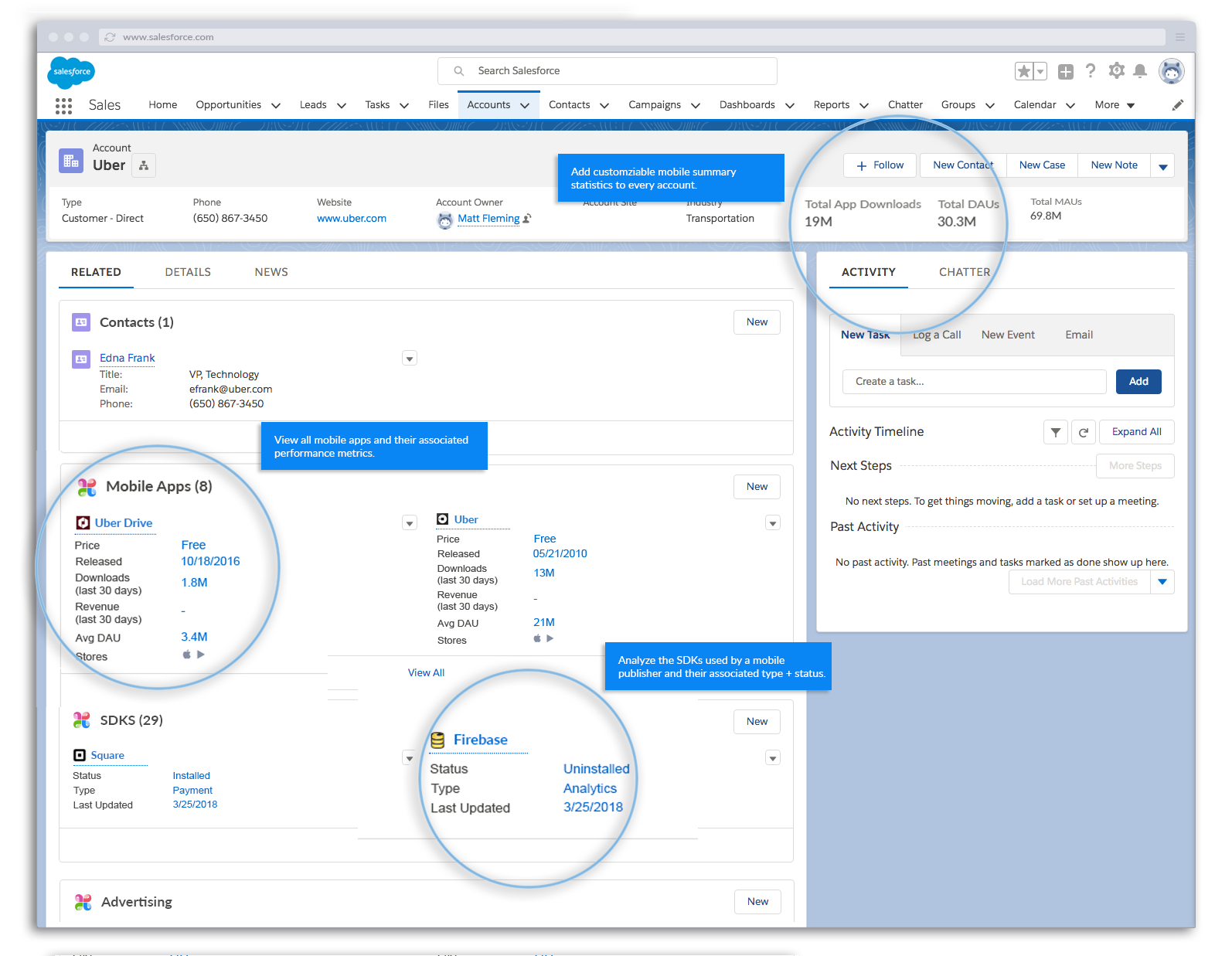Open the www.uber.com website link
Image resolution: width=1232 pixels, height=956 pixels.
[x=352, y=219]
